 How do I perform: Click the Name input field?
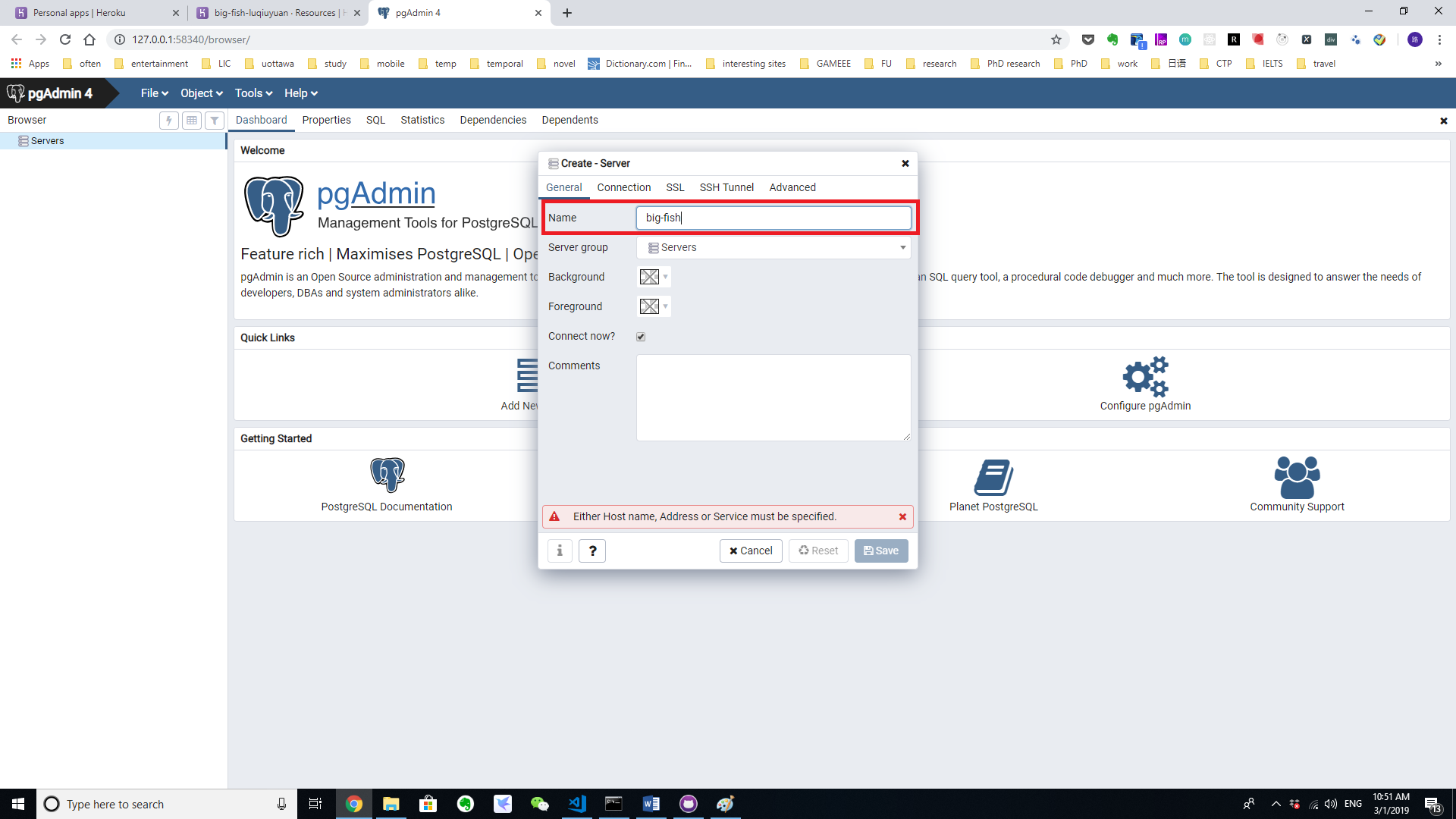(x=773, y=218)
